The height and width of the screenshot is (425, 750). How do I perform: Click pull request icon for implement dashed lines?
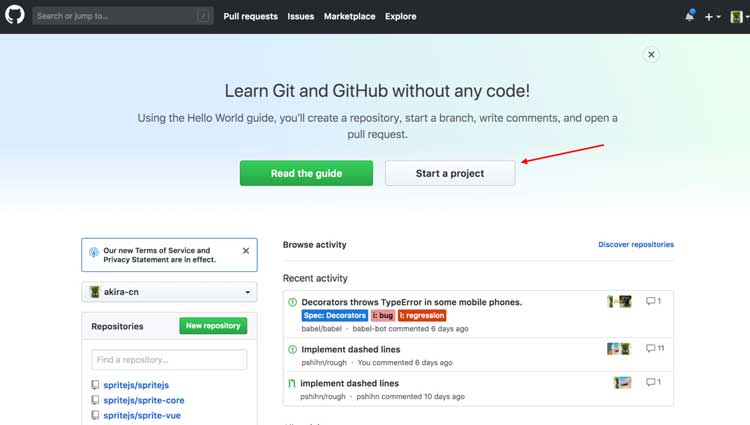point(292,383)
